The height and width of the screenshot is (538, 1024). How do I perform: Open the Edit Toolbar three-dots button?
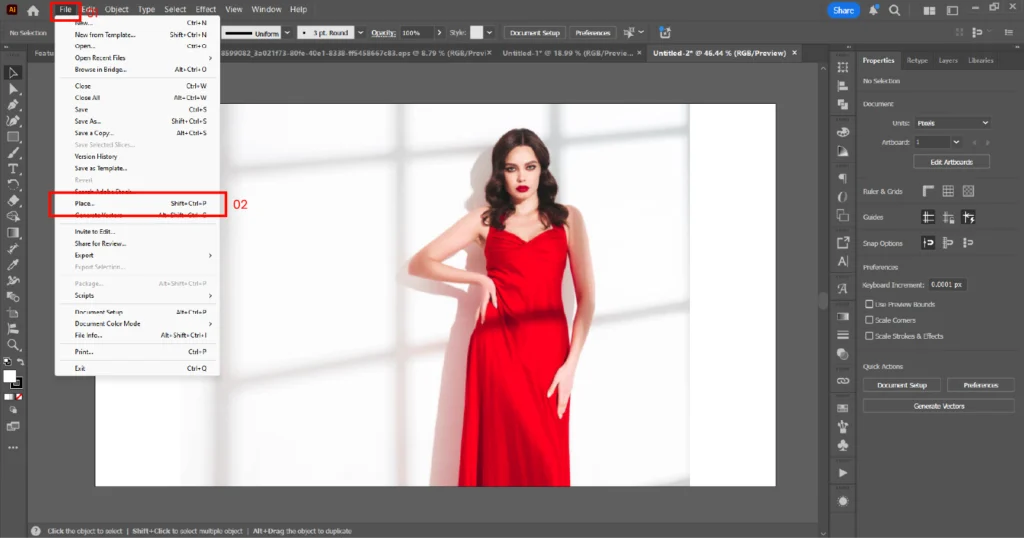pos(13,448)
